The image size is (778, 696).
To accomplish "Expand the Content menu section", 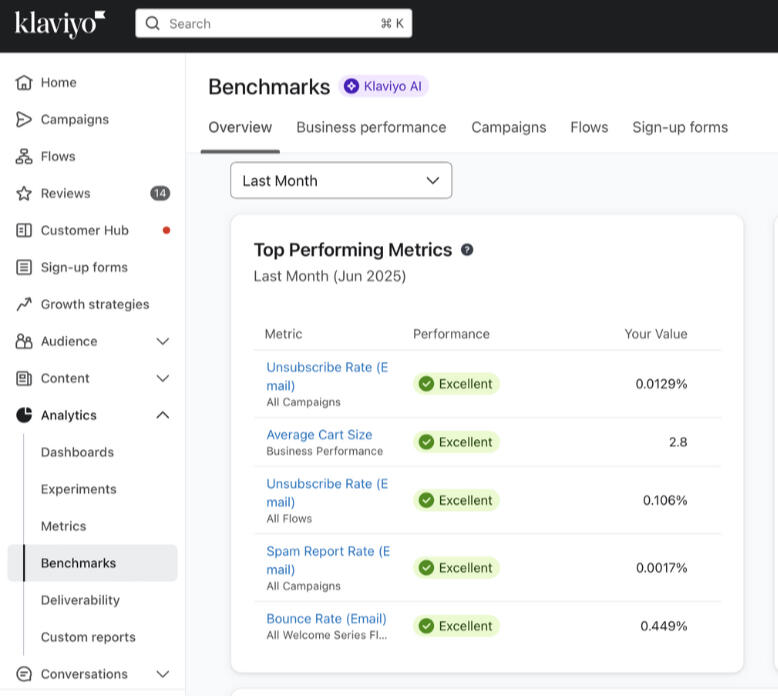I will tap(162, 379).
